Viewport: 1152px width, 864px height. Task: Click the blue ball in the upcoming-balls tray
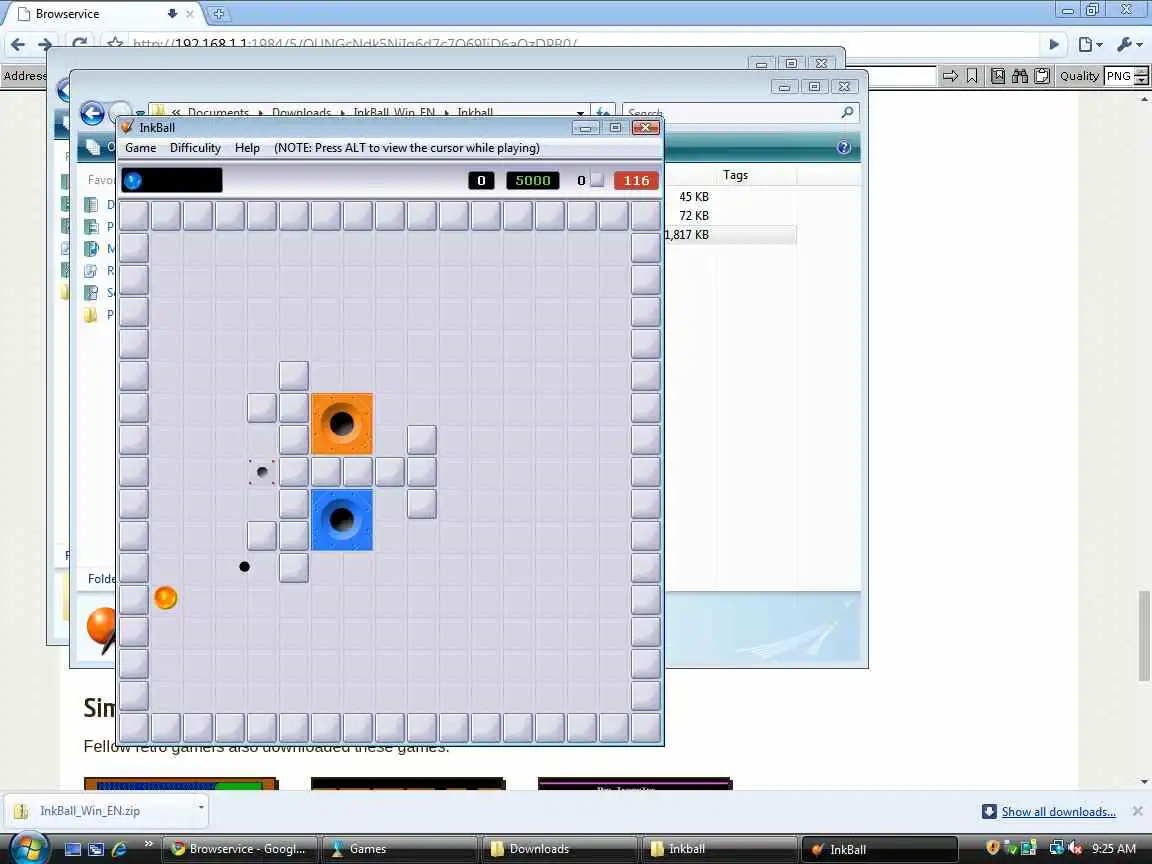pos(132,180)
